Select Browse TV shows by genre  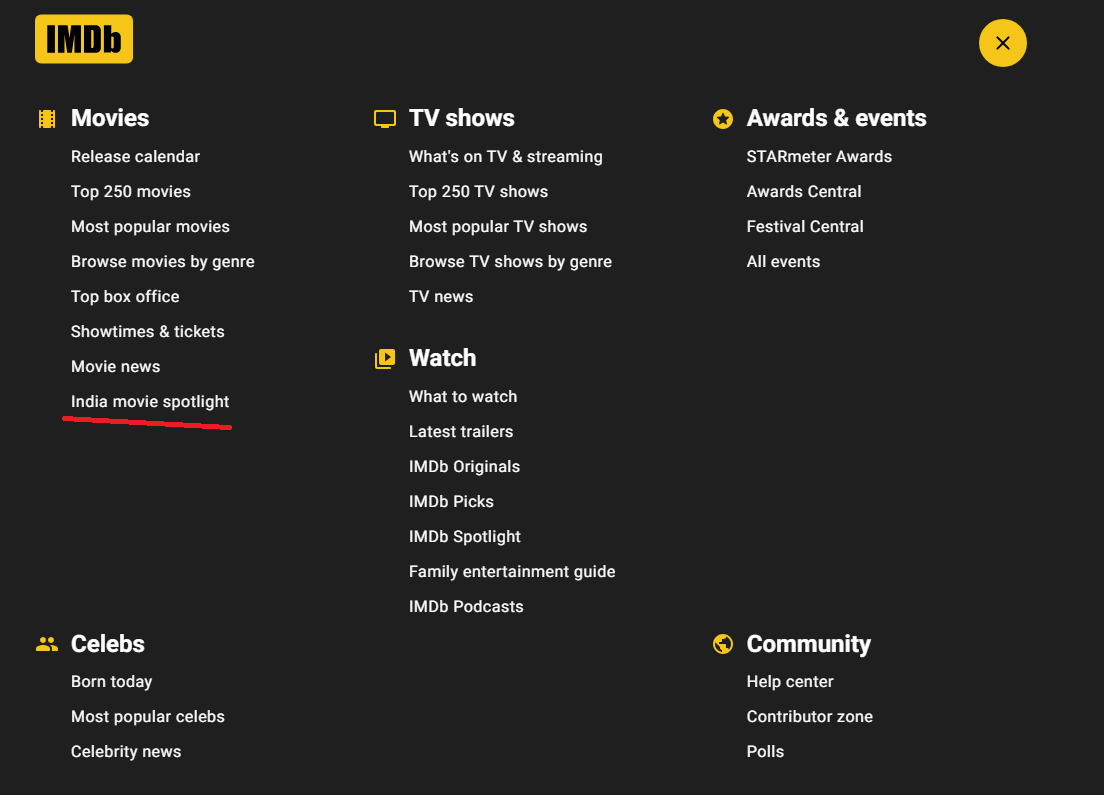pyautogui.click(x=510, y=262)
